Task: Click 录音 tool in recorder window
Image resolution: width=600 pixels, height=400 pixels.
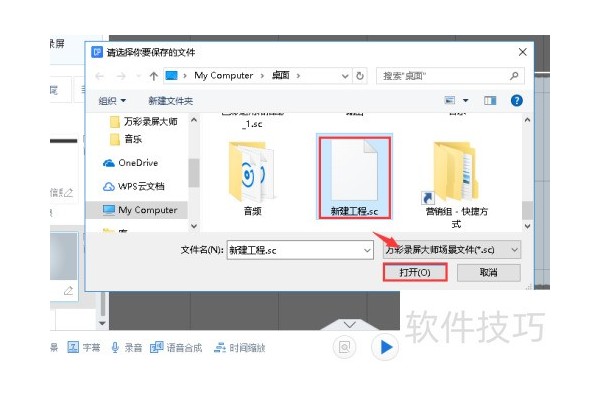Action: point(126,348)
